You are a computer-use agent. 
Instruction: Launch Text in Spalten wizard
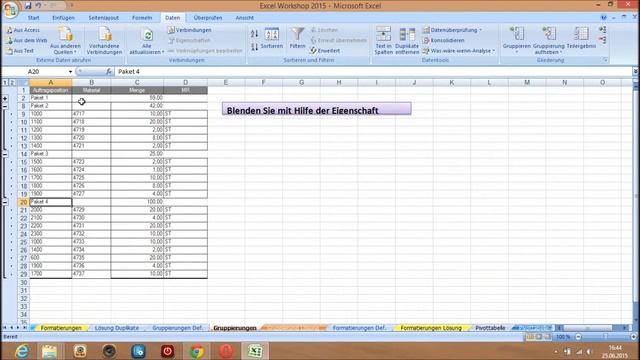pyautogui.click(x=383, y=41)
